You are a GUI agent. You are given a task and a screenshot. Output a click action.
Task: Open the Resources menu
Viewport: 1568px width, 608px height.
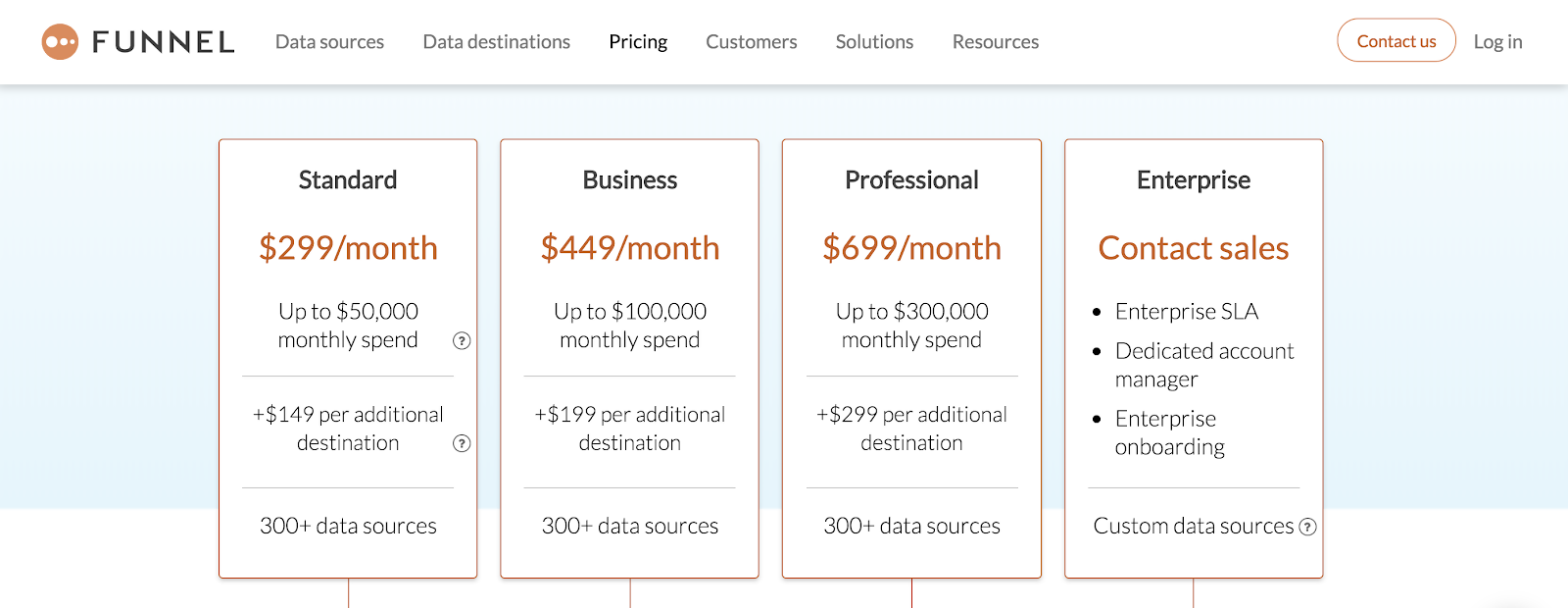[x=995, y=41]
